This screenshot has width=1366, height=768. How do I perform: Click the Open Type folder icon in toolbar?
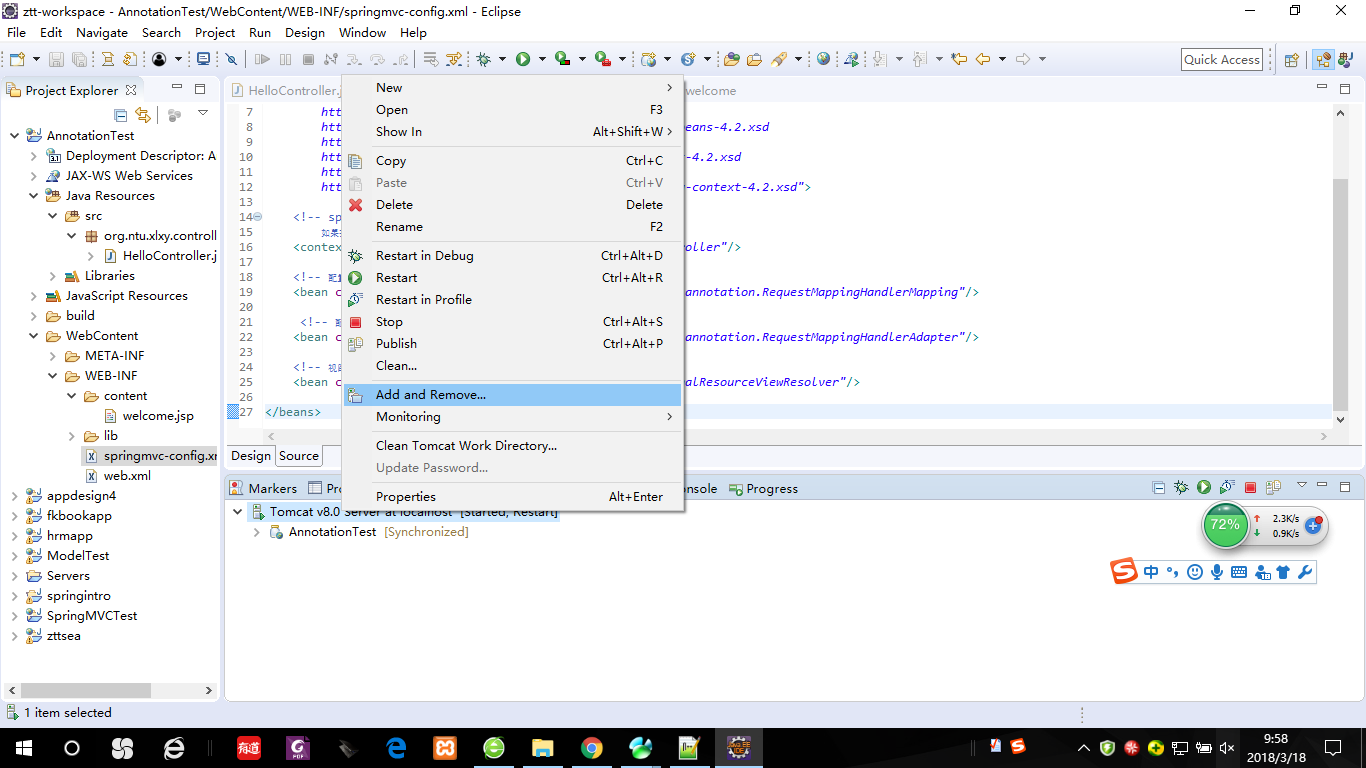731,59
